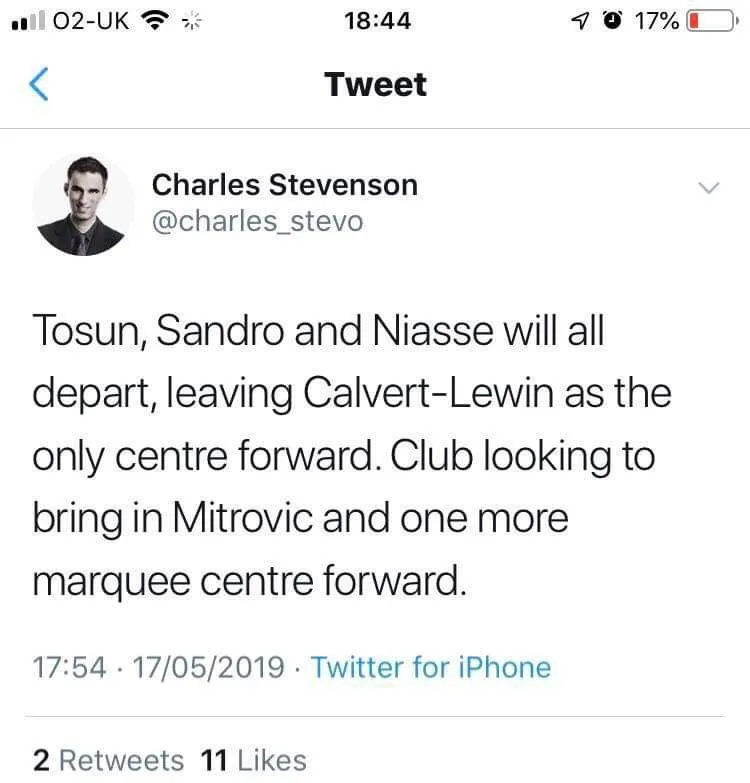Tap the back chevron arrow
This screenshot has width=750, height=783.
point(39,86)
